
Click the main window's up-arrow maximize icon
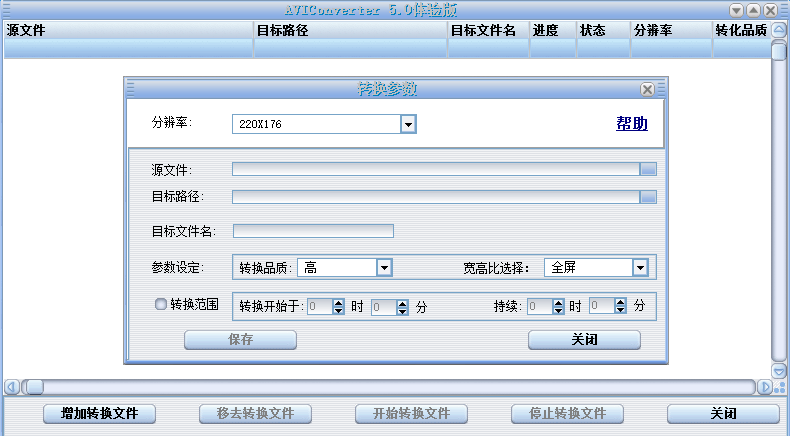coord(754,10)
